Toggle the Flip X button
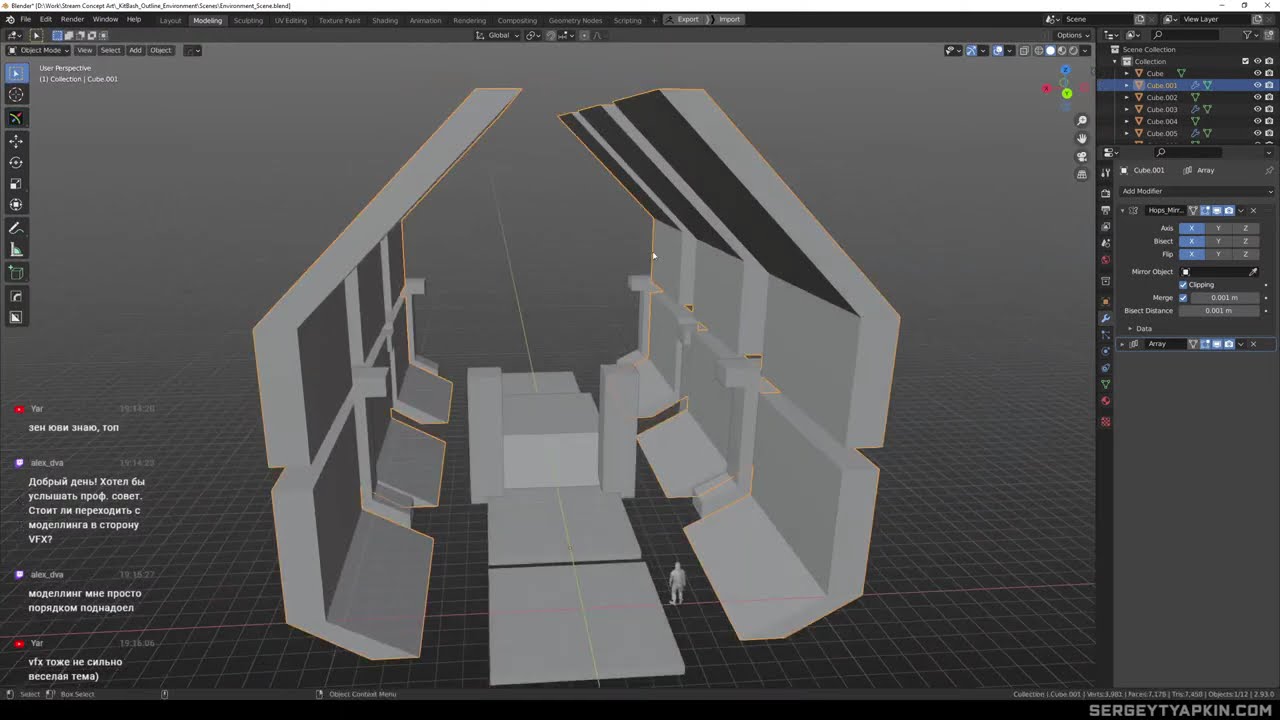1280x720 pixels. [x=1191, y=254]
